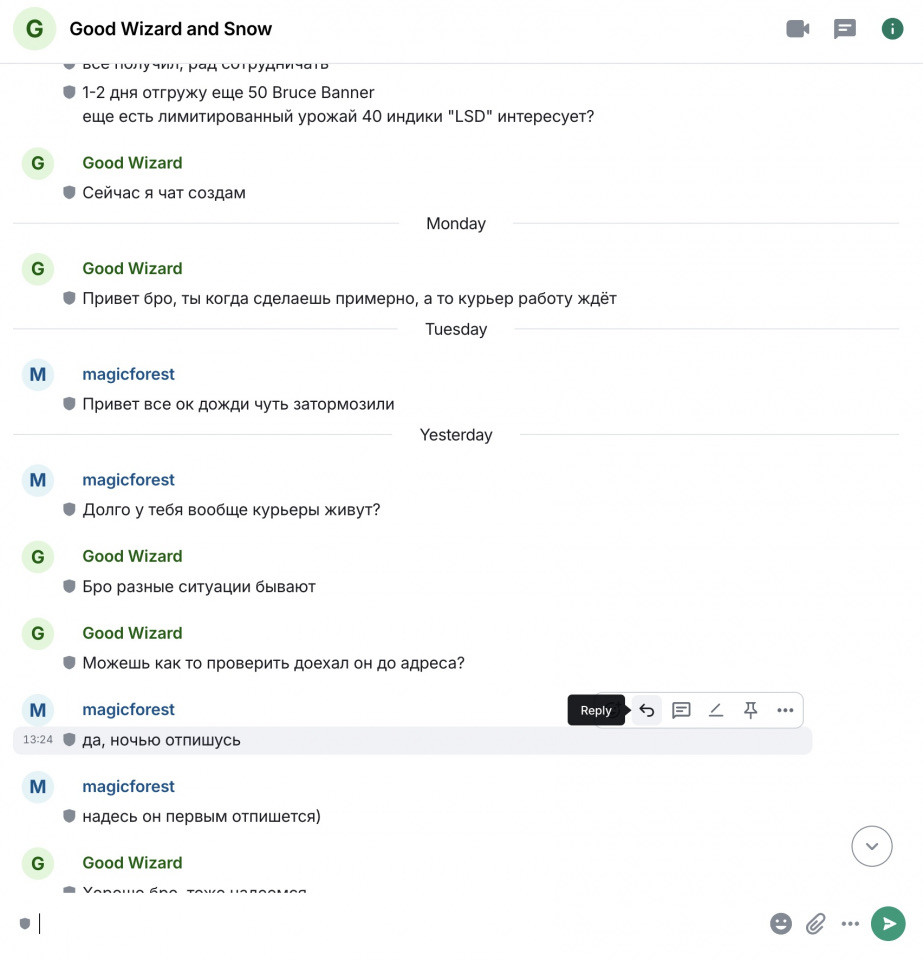The width and height of the screenshot is (923, 960).
Task: Jump to latest messages with the down chevron
Action: [872, 846]
